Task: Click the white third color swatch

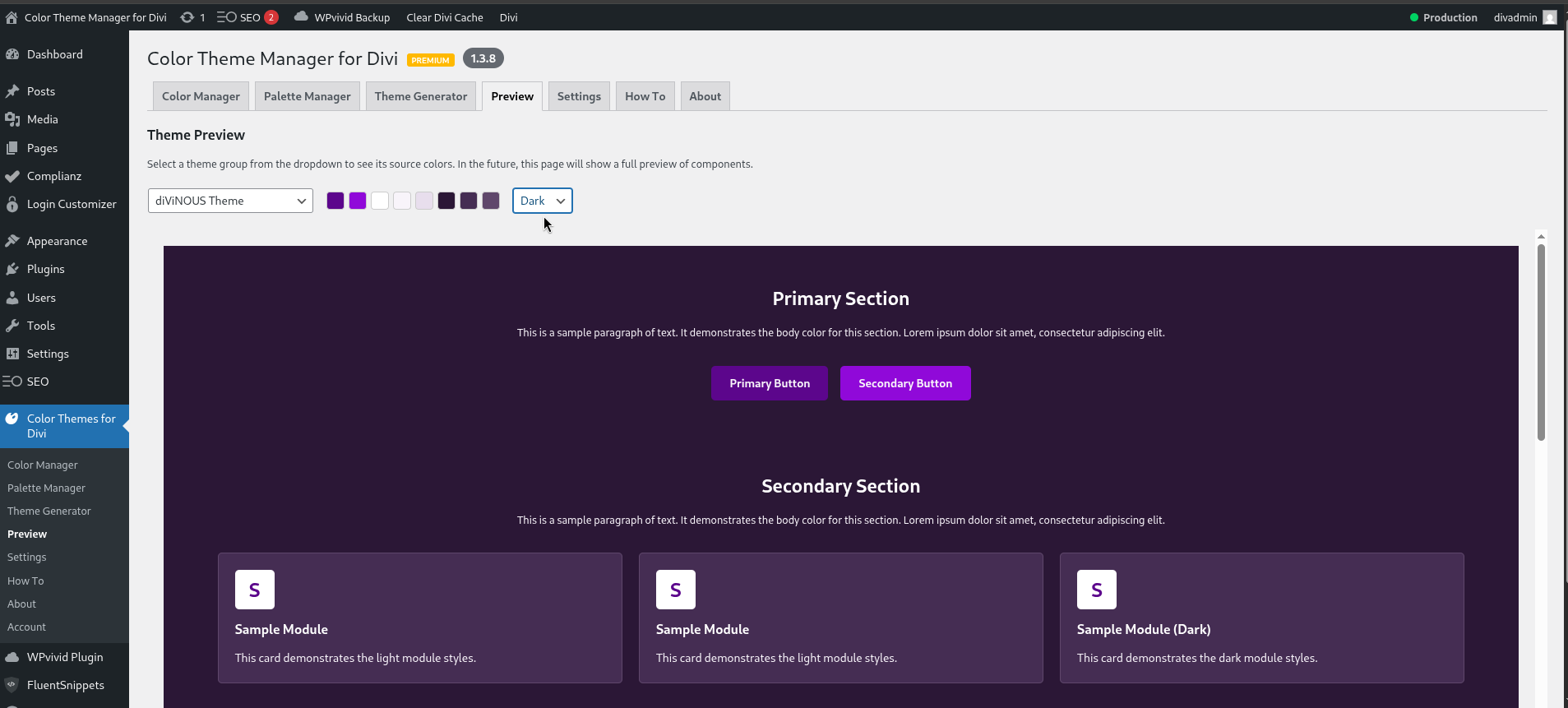Action: click(x=380, y=201)
